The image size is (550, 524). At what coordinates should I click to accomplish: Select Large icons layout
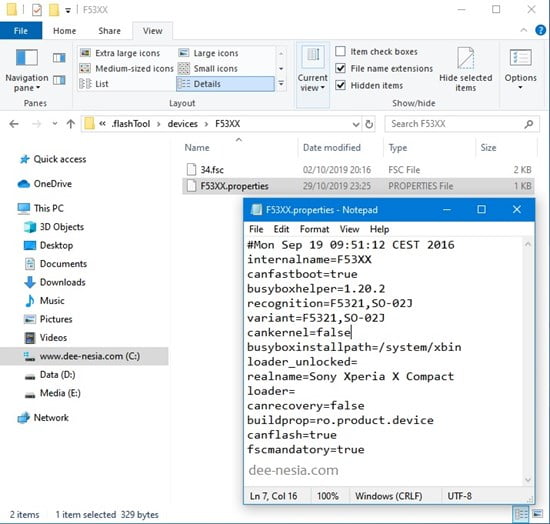pos(208,53)
